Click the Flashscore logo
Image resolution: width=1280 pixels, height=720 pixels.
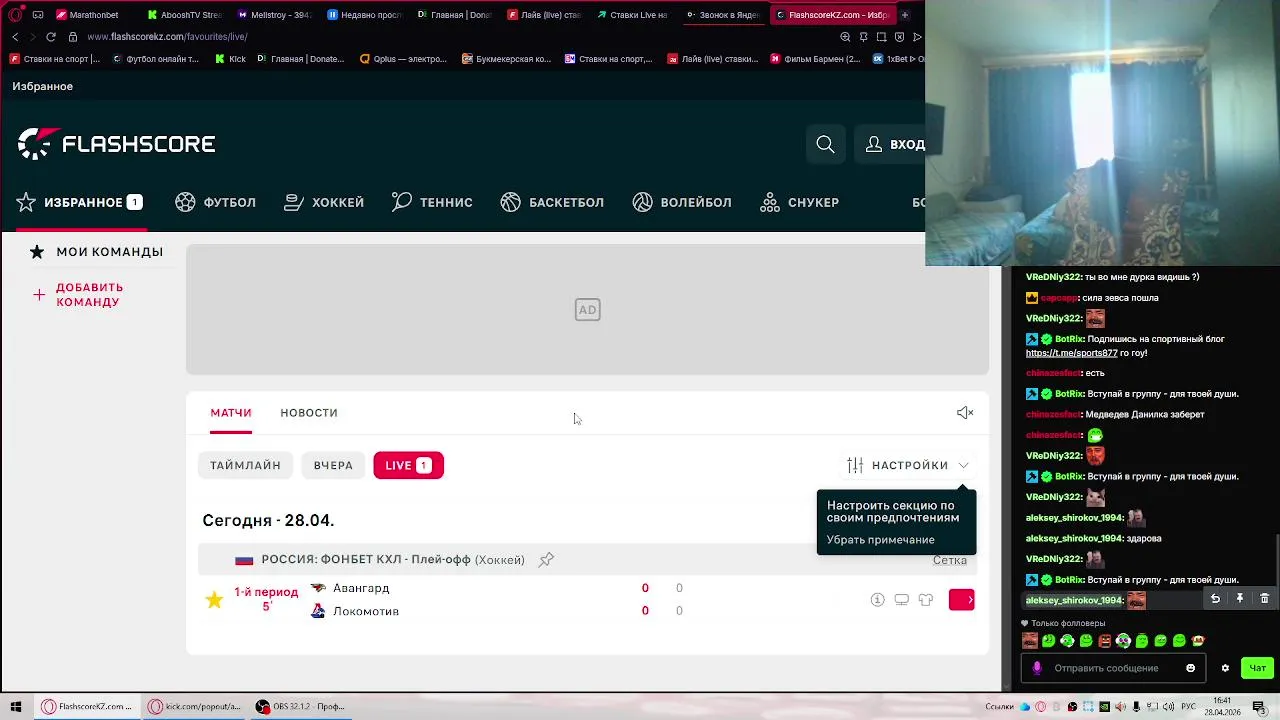[117, 144]
